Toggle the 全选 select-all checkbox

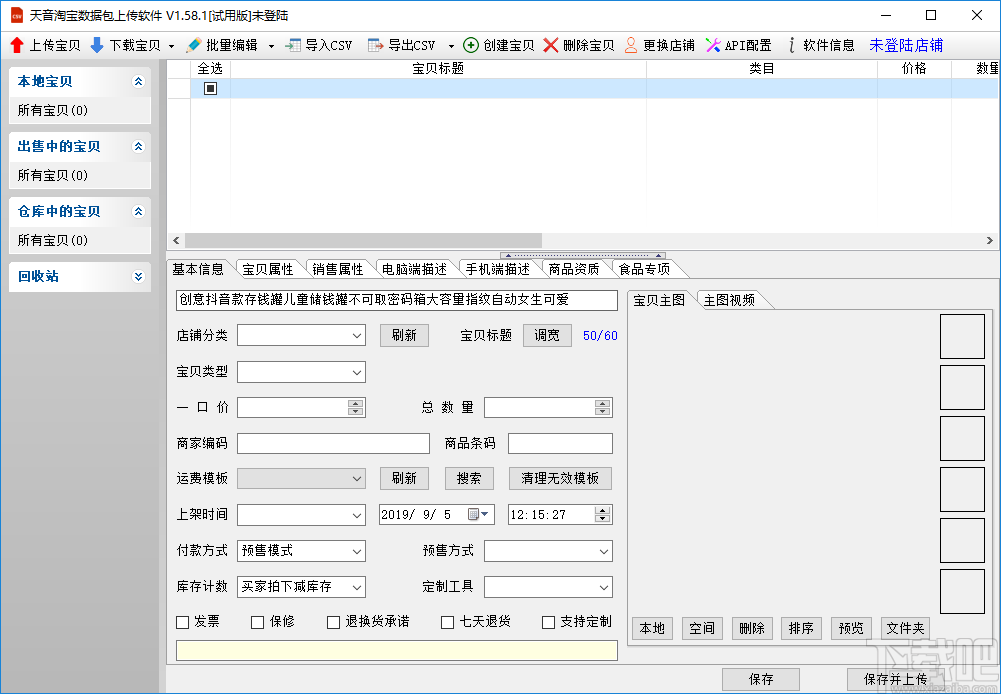[210, 89]
